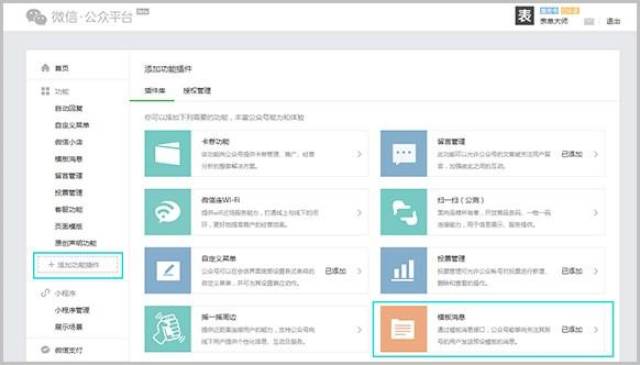Click the icon beside 微信支付
Image resolution: width=640 pixels, height=365 pixels.
pyautogui.click(x=45, y=350)
